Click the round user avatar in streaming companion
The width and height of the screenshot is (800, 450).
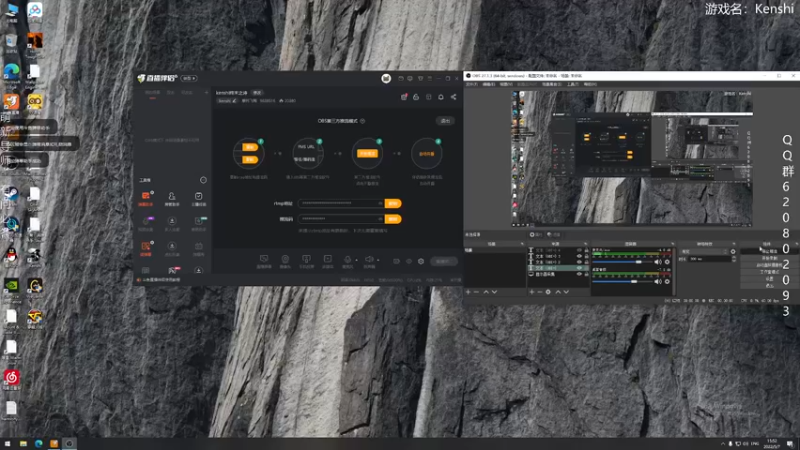pos(386,78)
